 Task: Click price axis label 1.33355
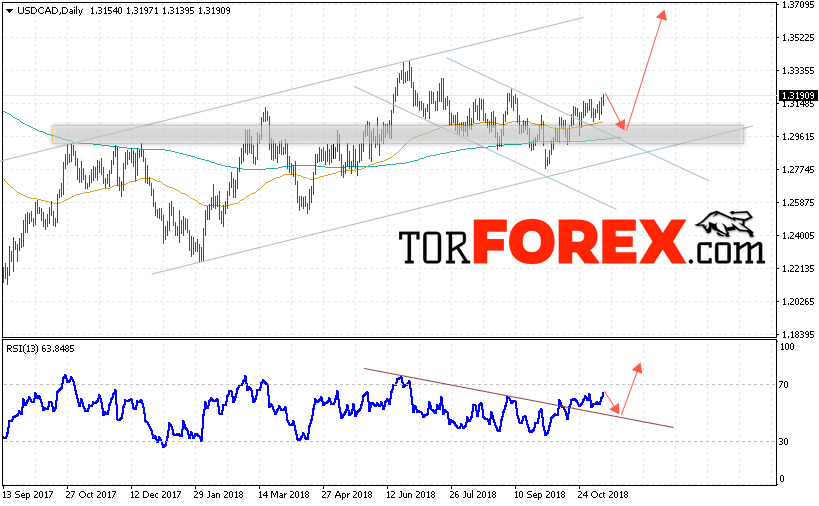click(798, 70)
